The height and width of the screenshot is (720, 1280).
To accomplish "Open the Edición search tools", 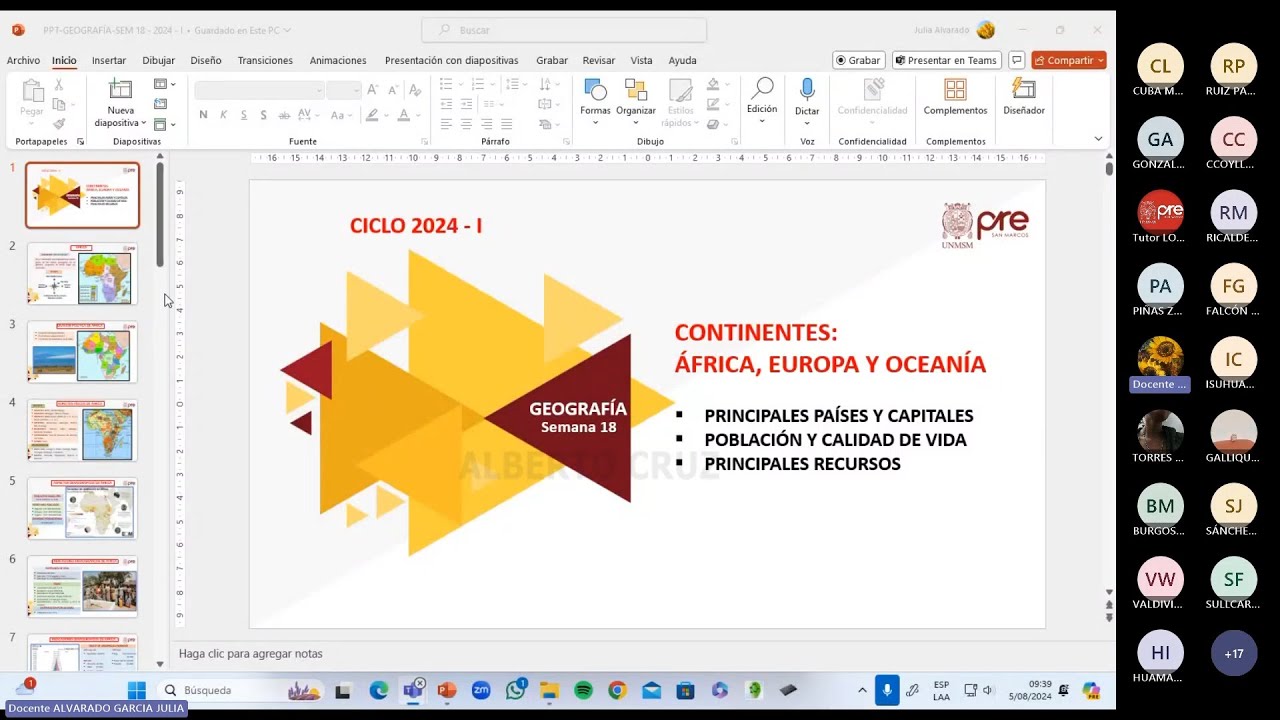I will 762,100.
